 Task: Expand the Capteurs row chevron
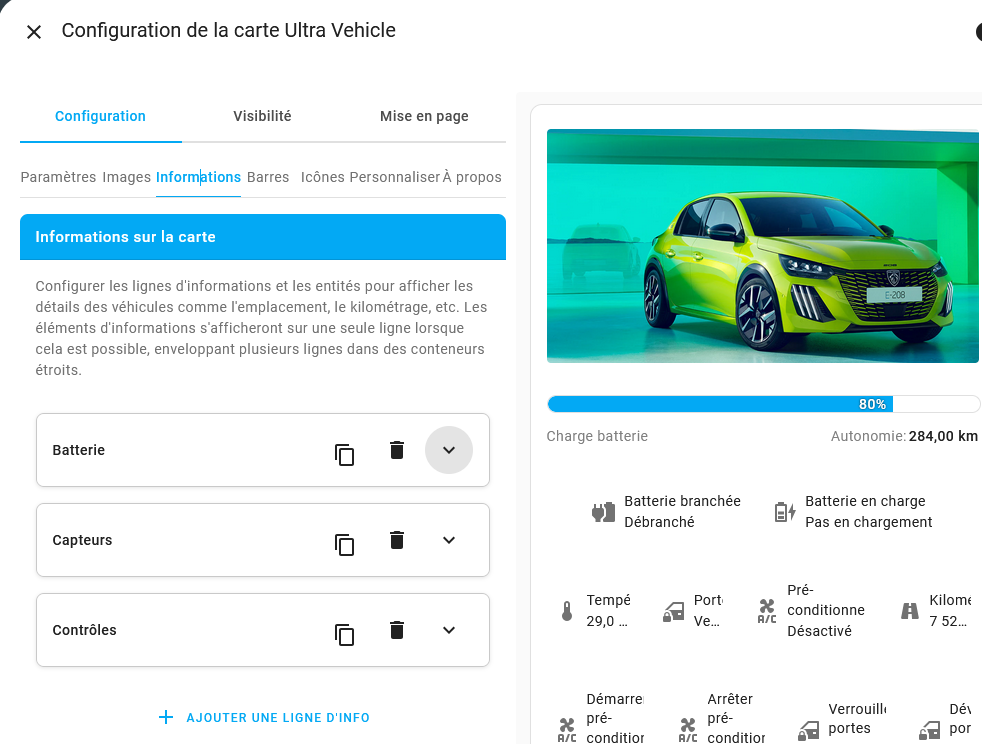[449, 540]
